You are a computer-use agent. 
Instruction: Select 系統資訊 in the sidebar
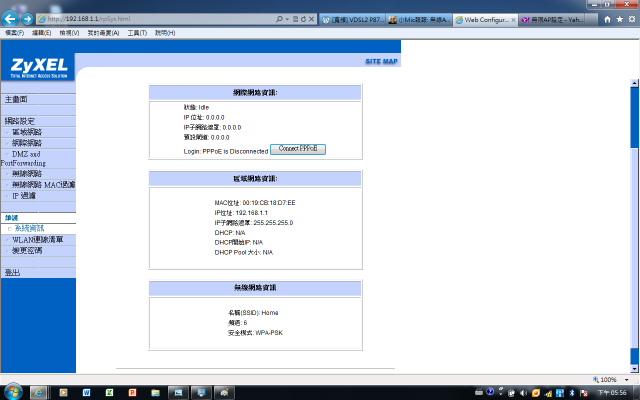(x=29, y=228)
